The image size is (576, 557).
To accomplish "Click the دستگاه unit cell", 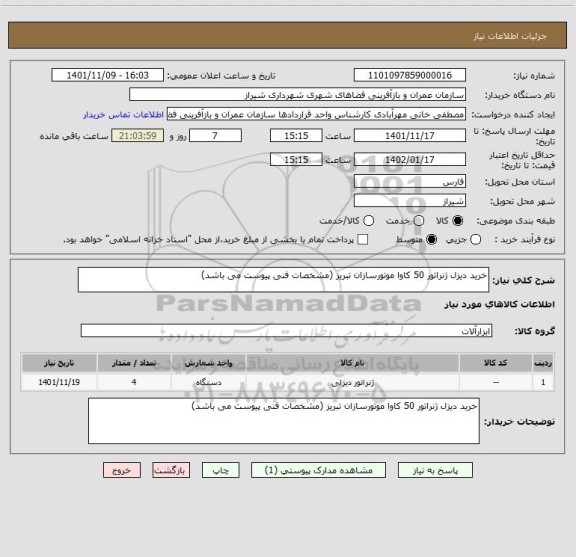I will pyautogui.click(x=208, y=382).
